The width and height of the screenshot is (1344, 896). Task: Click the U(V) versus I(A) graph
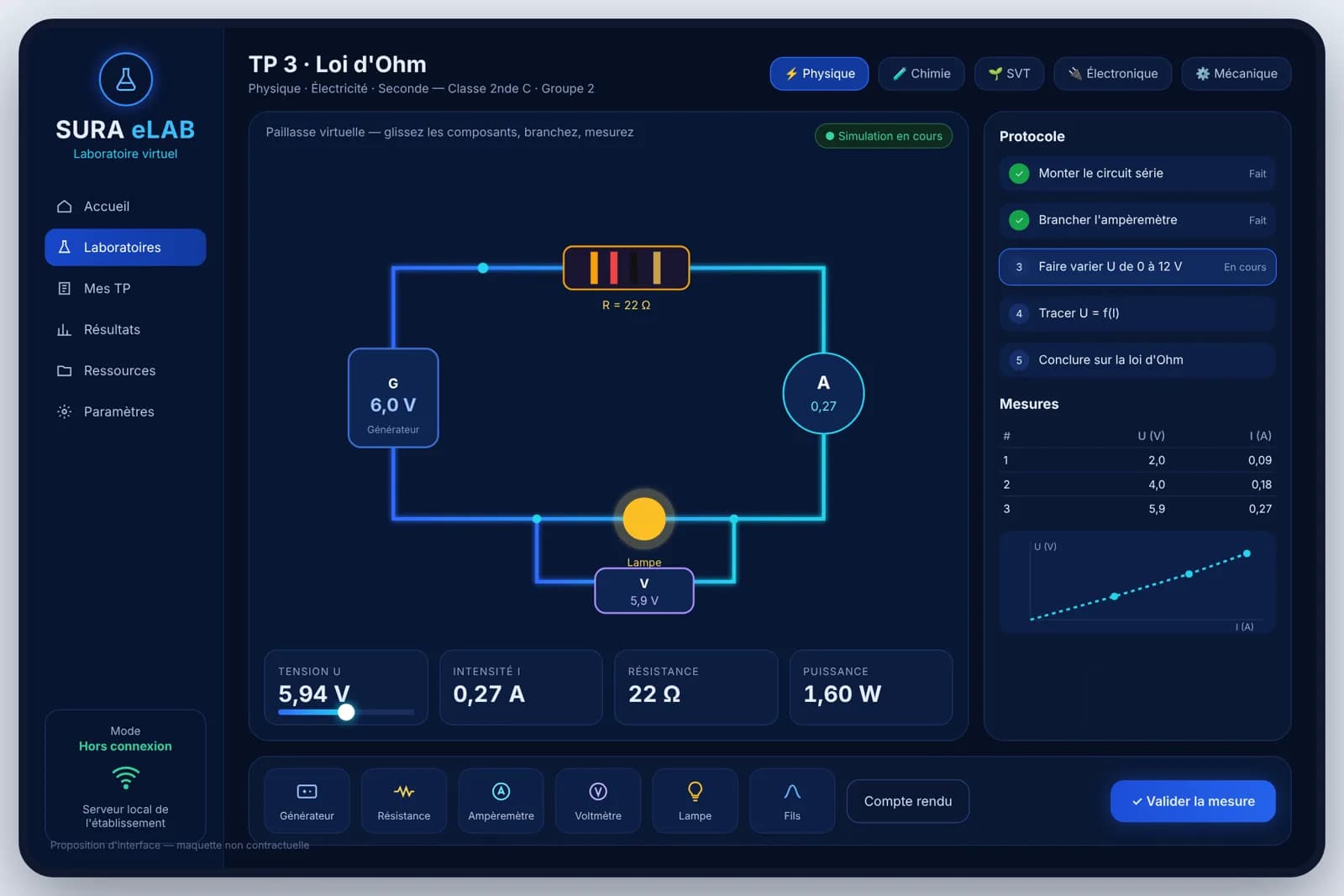1137,582
